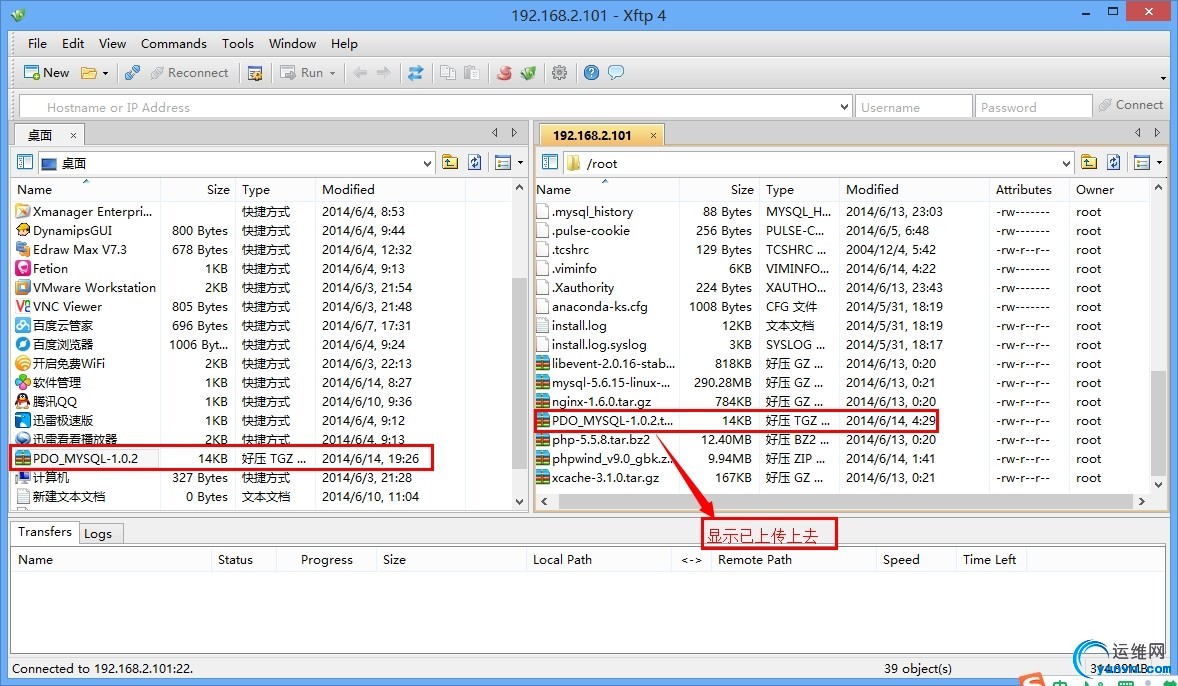Toggle folder tree in remote pane
The height and width of the screenshot is (686, 1178).
(x=550, y=162)
